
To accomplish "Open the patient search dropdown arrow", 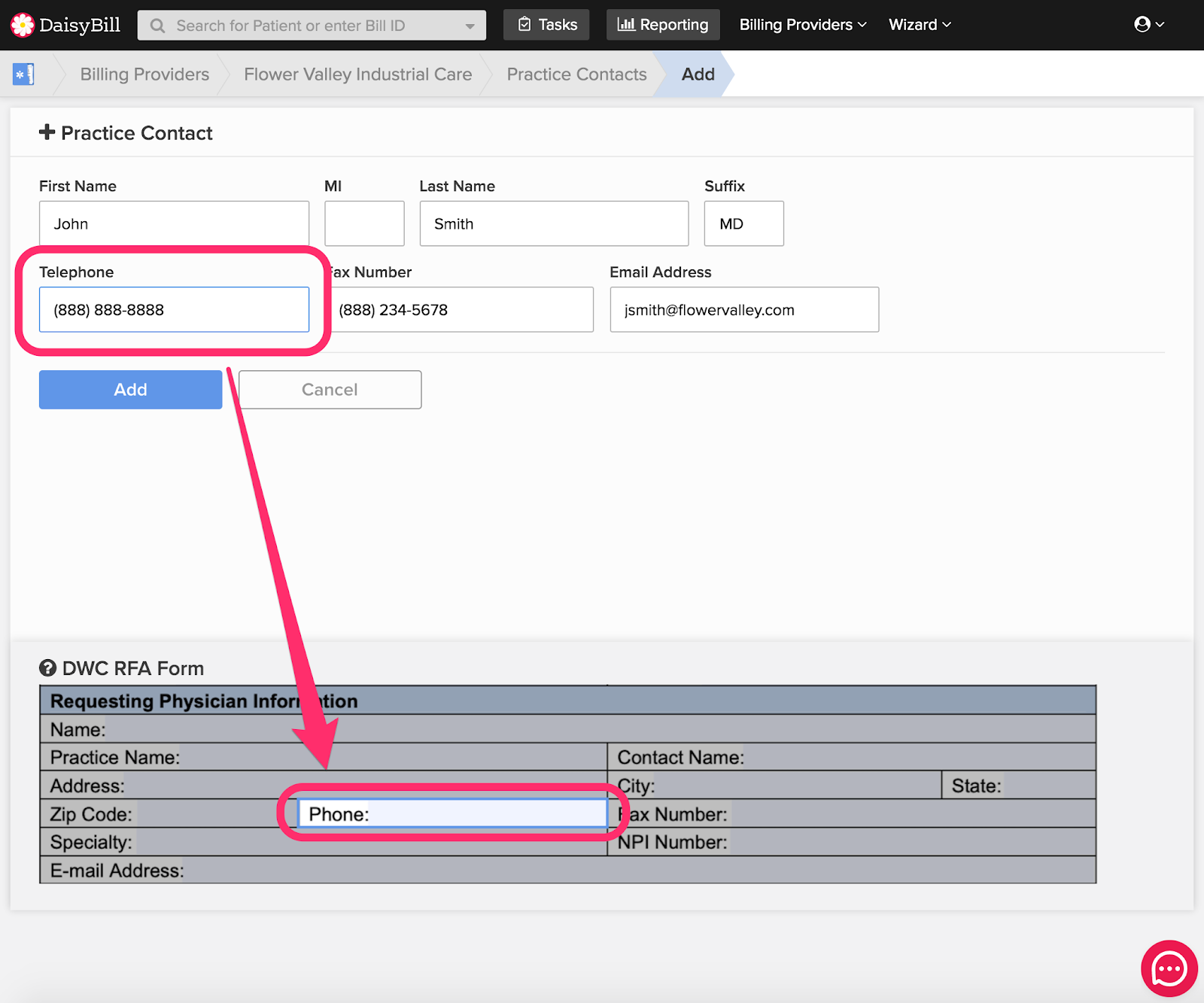I will (470, 26).
